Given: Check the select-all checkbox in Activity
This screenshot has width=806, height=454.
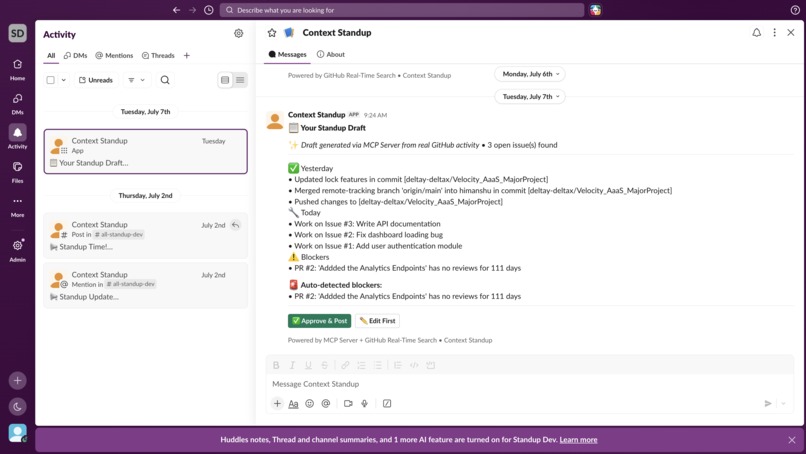Looking at the screenshot, I should point(50,80).
